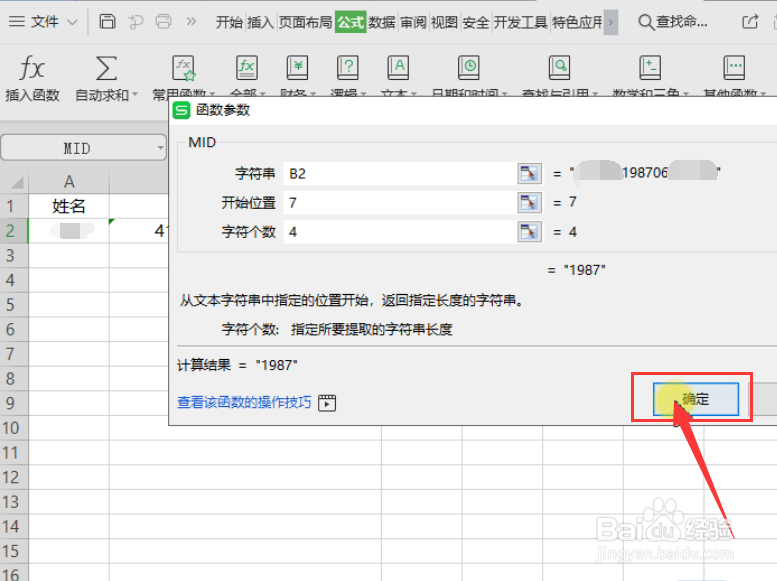The width and height of the screenshot is (777, 581).
Task: Switch to the 开发工具 ribbon tab
Action: [x=520, y=22]
